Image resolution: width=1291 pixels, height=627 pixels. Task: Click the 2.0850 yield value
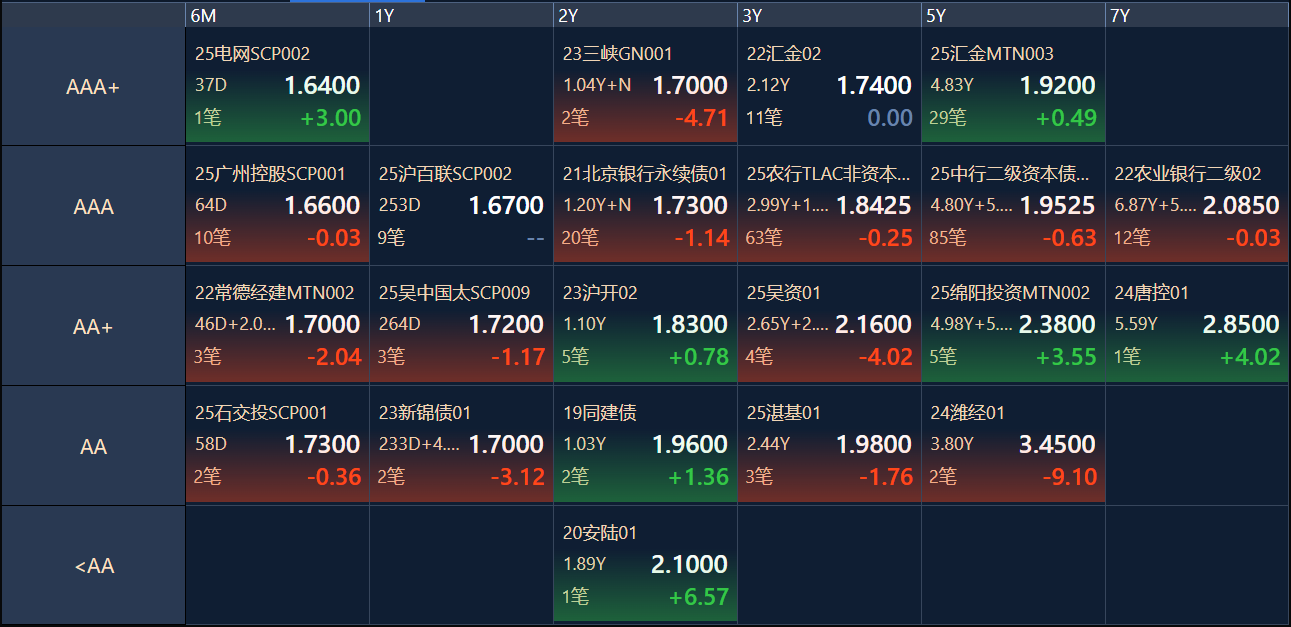point(1241,205)
